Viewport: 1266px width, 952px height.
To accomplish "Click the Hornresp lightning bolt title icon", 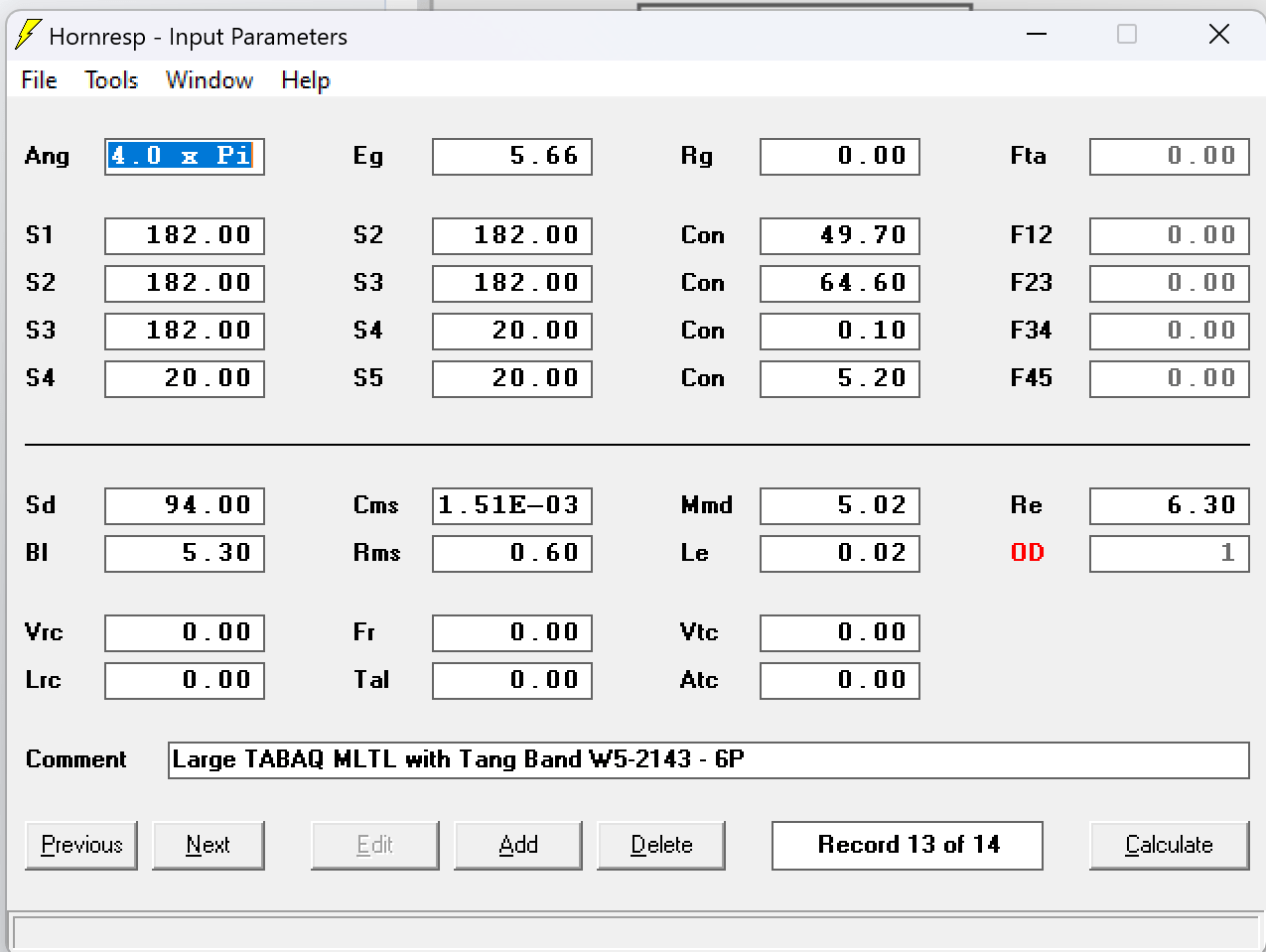I will tap(29, 35).
